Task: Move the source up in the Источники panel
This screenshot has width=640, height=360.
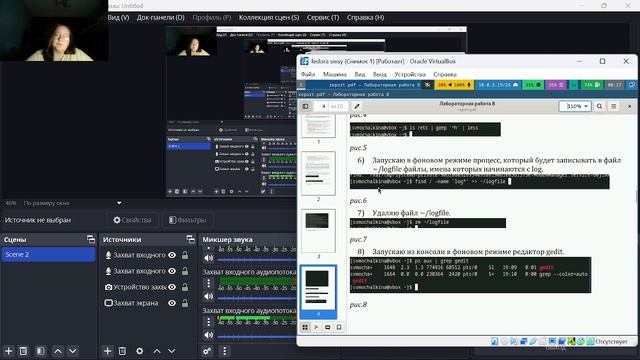Action: click(157, 351)
